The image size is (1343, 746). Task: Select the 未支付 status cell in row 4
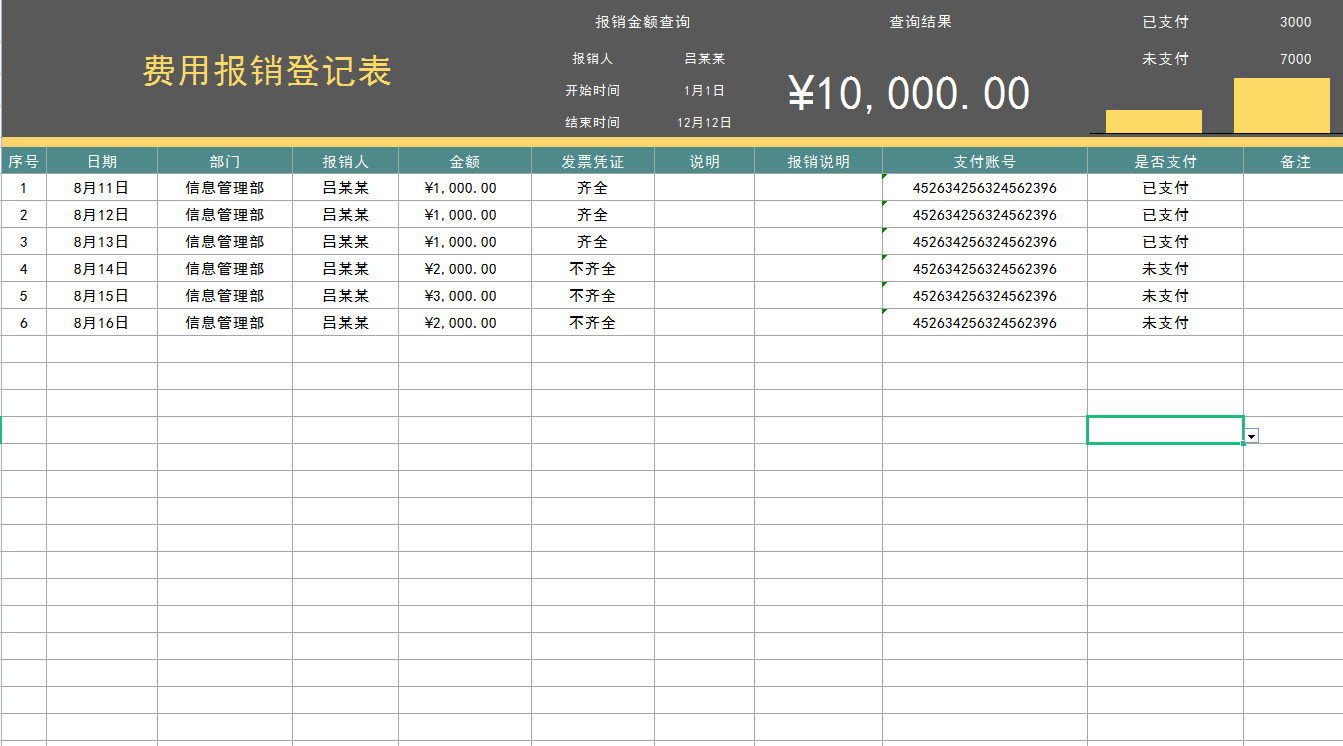pyautogui.click(x=1165, y=268)
